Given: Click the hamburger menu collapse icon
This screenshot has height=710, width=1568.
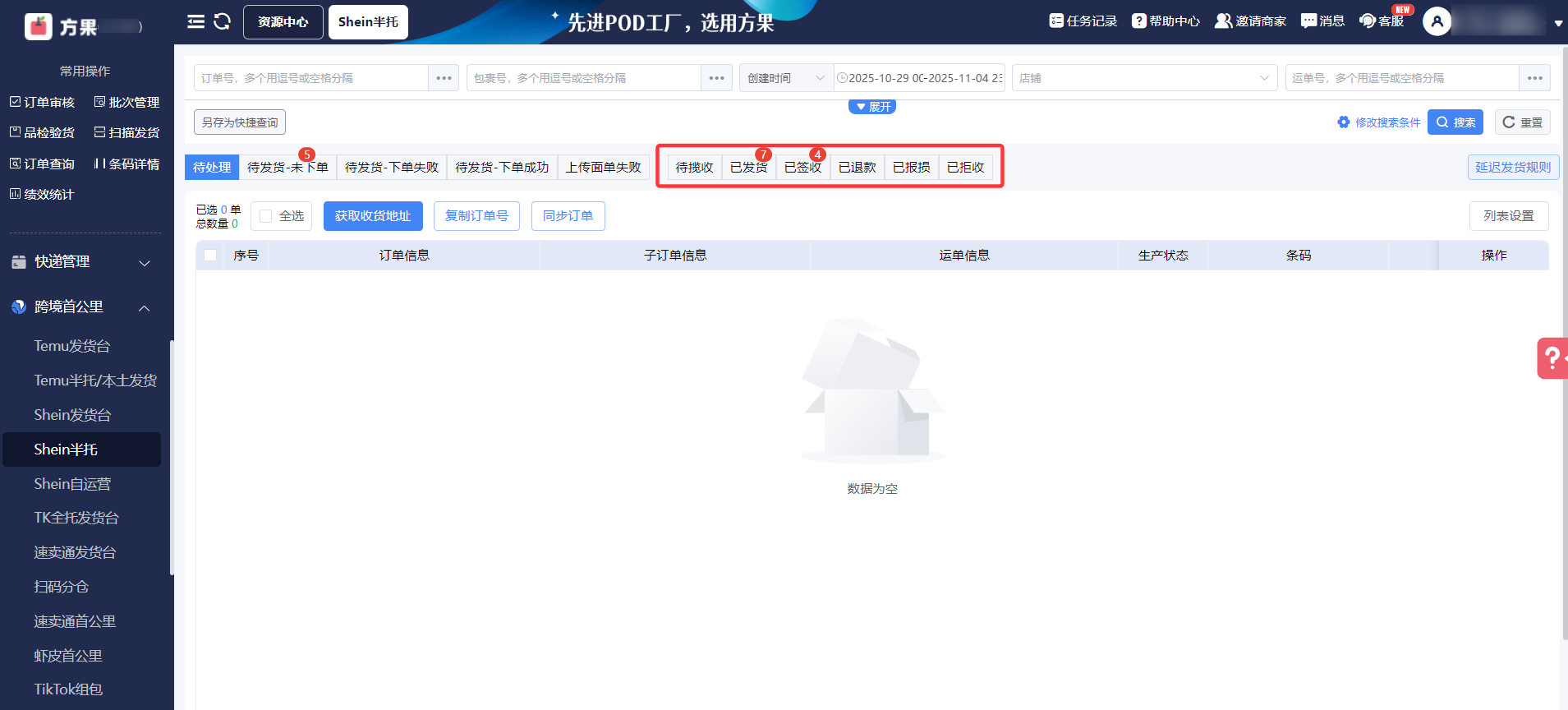Looking at the screenshot, I should point(195,21).
